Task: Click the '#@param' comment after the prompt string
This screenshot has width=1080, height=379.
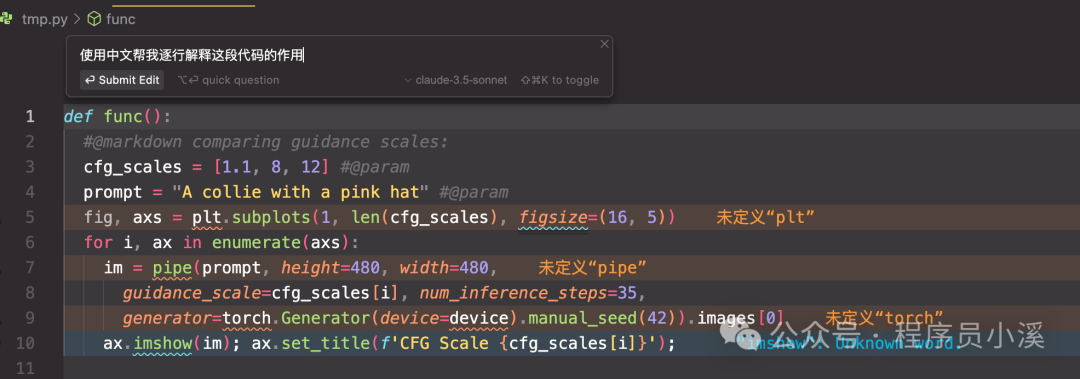Action: point(473,192)
